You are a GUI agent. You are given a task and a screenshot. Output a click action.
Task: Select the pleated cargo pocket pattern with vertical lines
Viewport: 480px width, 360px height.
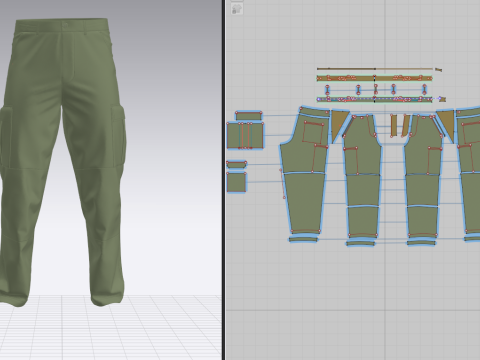coord(245,135)
